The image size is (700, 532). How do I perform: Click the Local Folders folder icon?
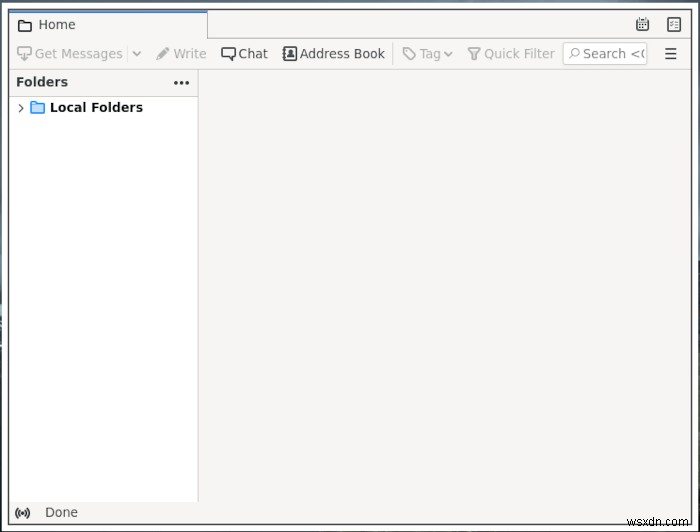coord(38,108)
